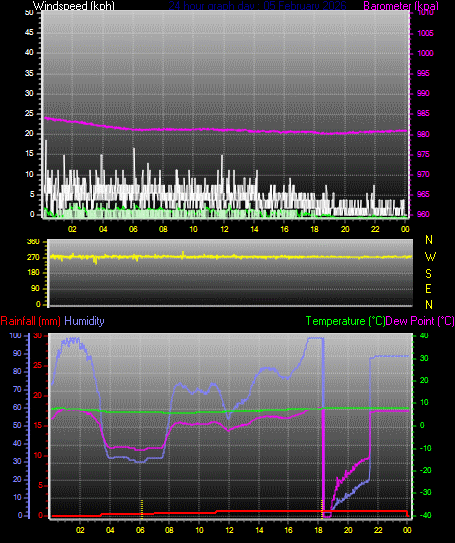
Task: Click barometer axis value "965"
Action: click(x=423, y=194)
